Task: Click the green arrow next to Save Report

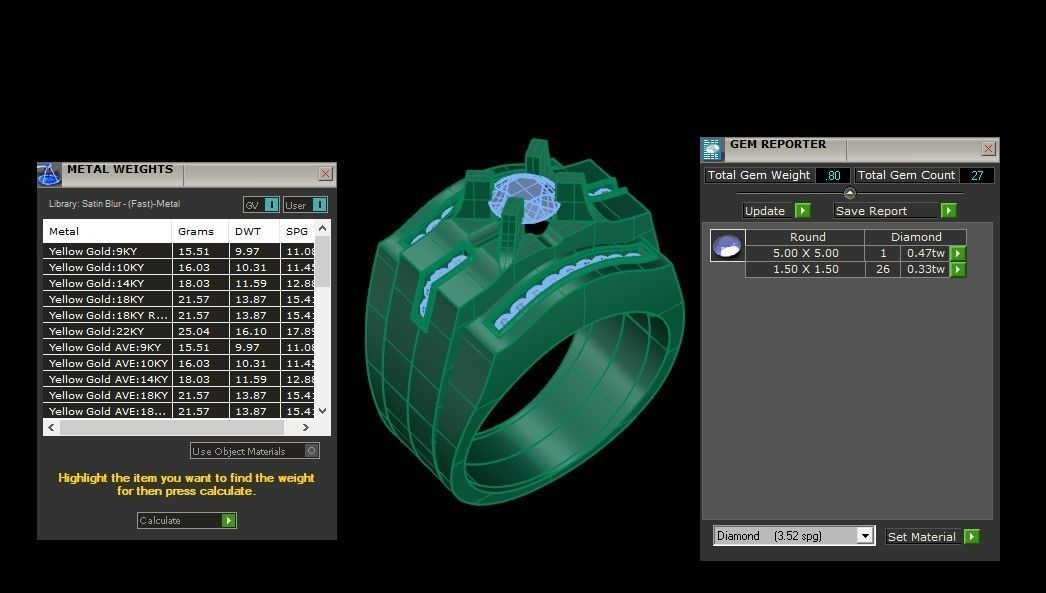Action: (948, 211)
